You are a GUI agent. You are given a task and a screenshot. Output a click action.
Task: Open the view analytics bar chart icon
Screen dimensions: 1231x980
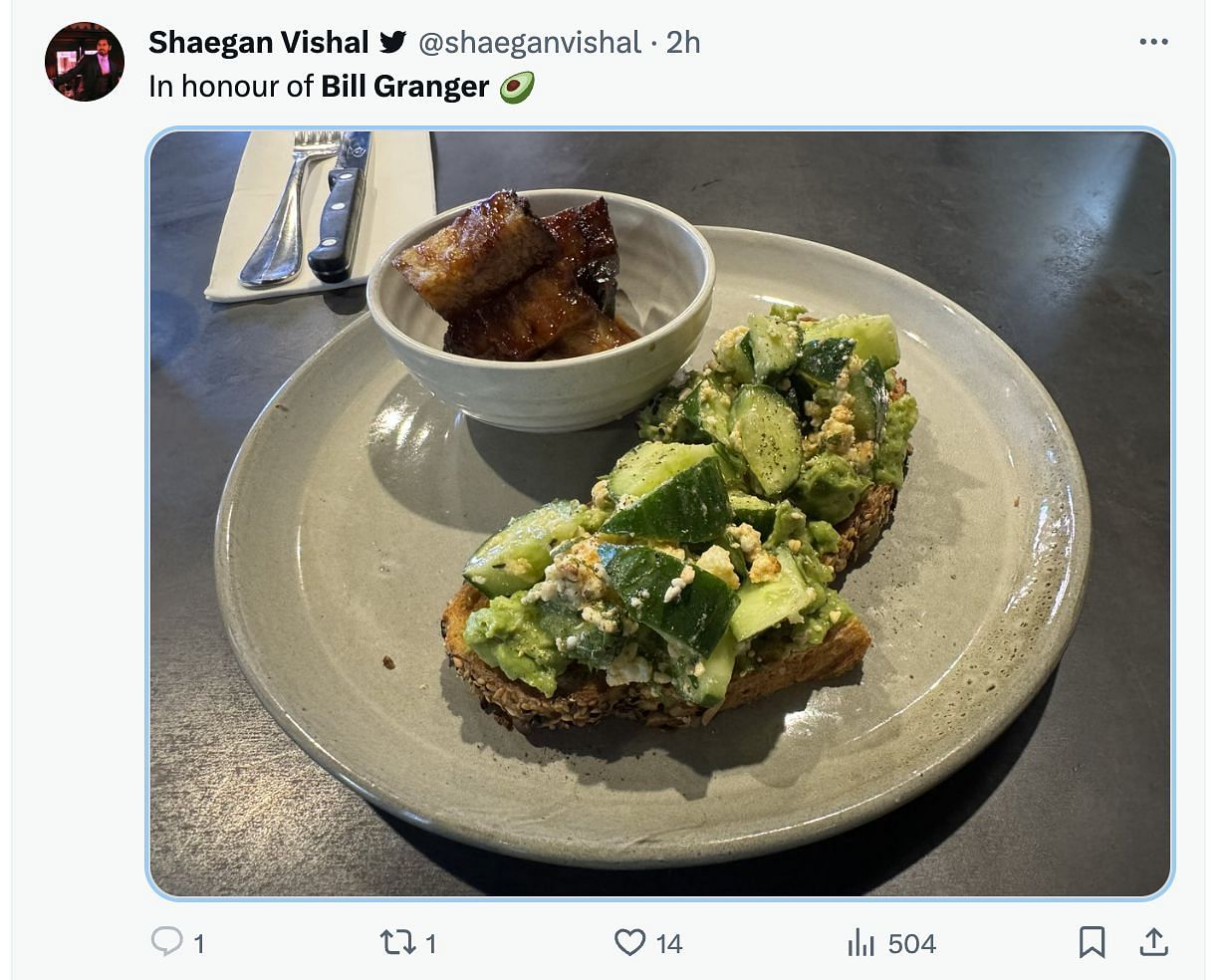[861, 942]
